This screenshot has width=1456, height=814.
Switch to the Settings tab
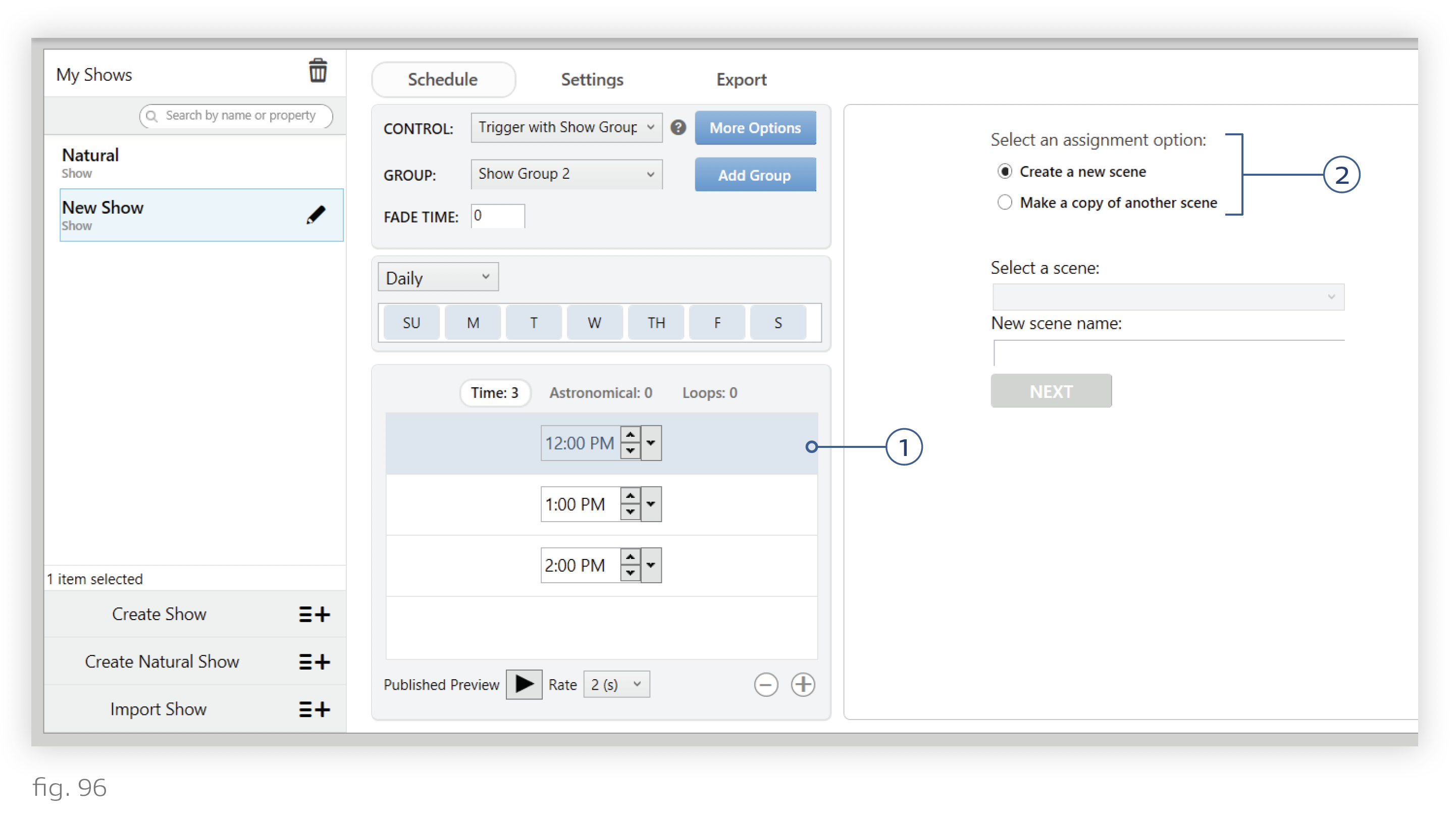tap(592, 80)
